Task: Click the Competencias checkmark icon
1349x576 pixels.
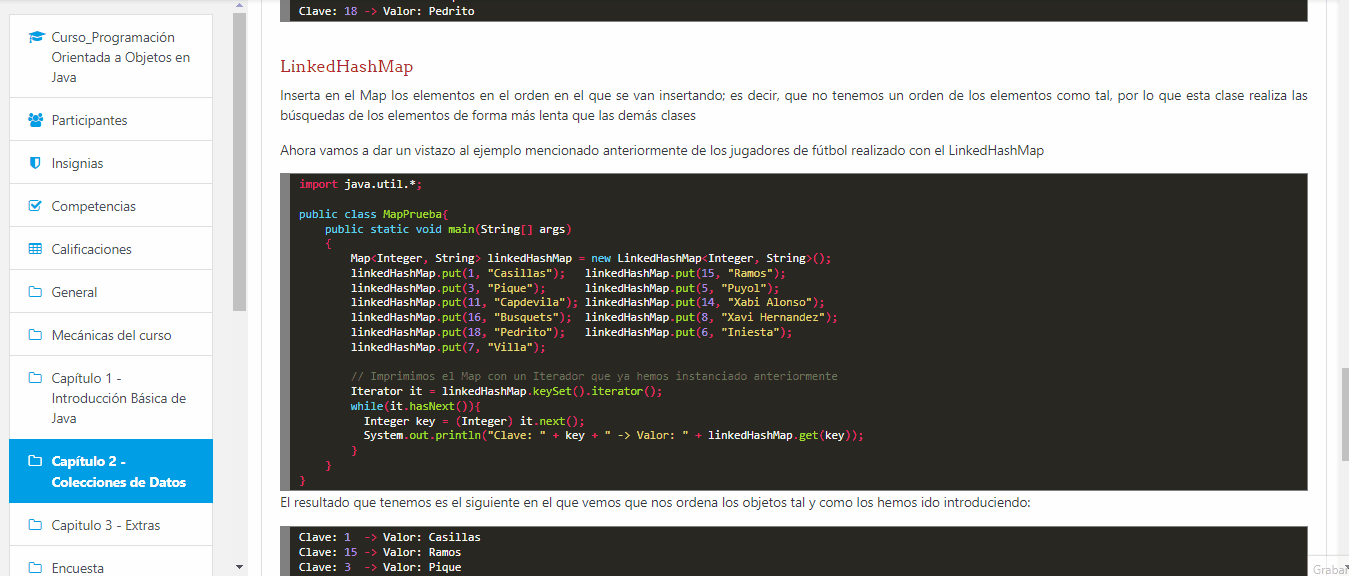Action: [x=35, y=206]
